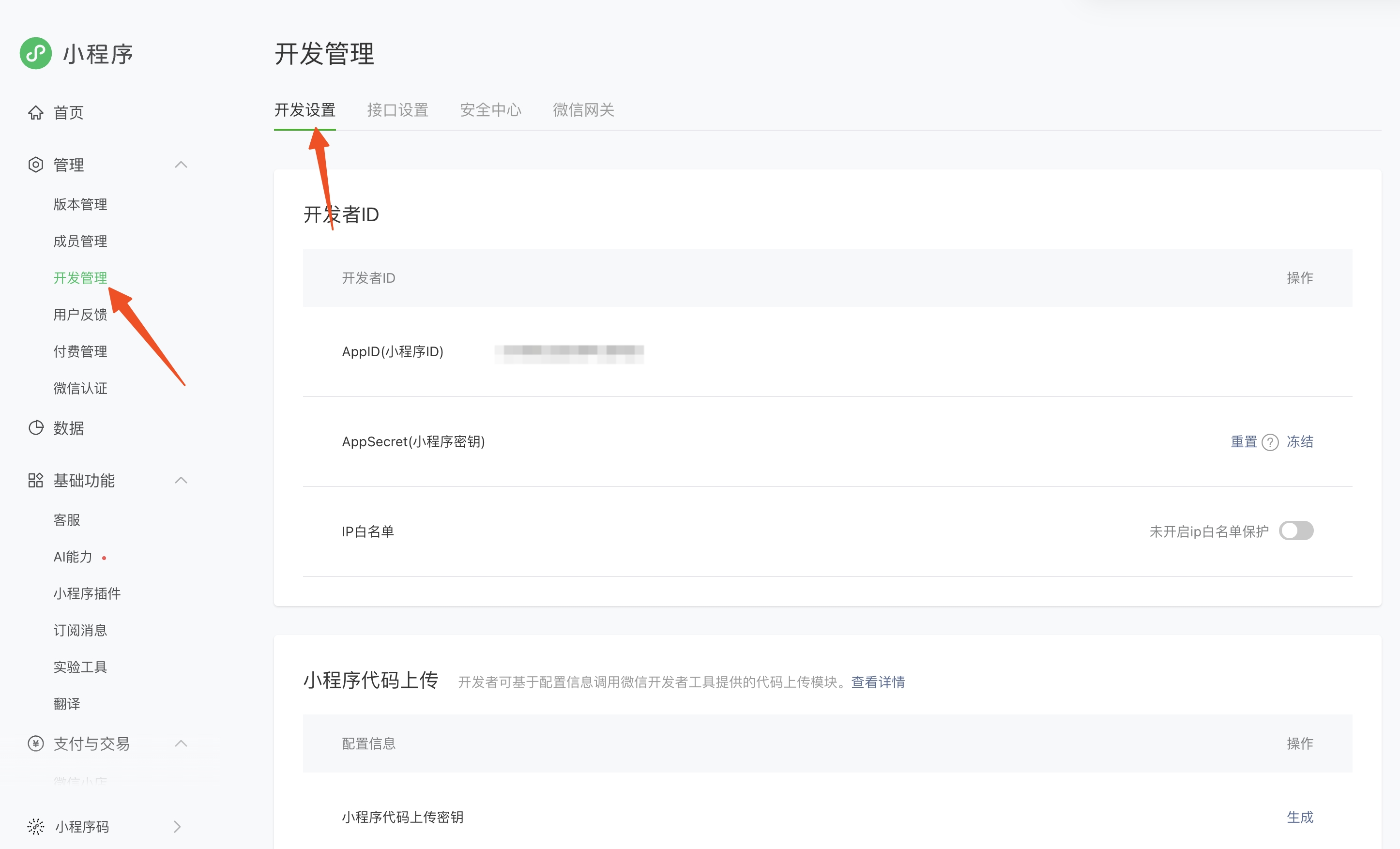Image resolution: width=1400 pixels, height=849 pixels.
Task: Collapse the 基础功能 sidebar section
Action: [181, 480]
